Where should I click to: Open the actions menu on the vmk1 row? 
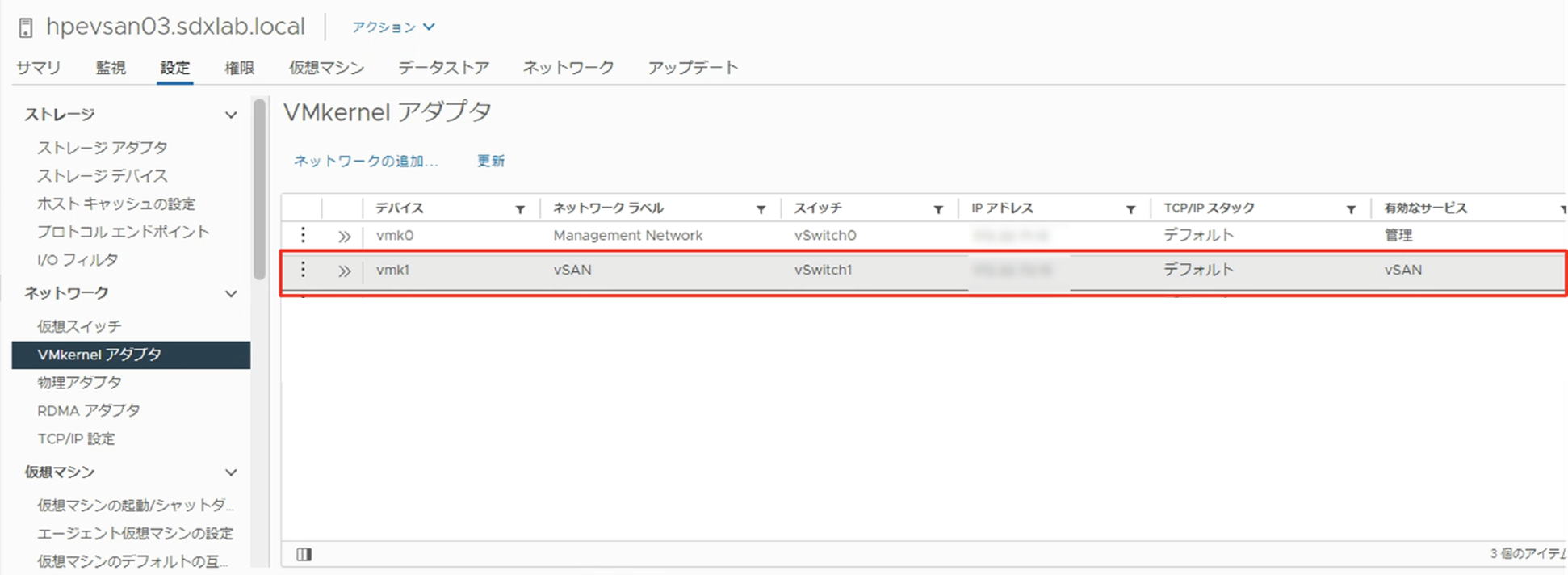click(x=303, y=270)
